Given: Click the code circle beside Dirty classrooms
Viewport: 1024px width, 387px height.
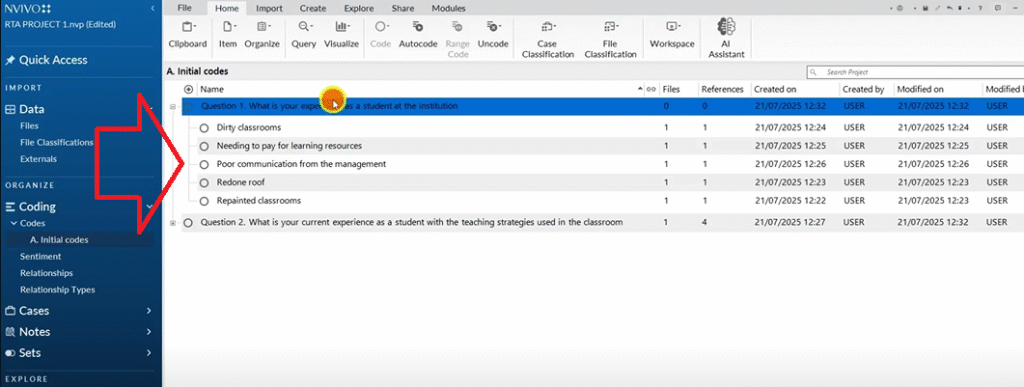Looking at the screenshot, I should tap(204, 128).
